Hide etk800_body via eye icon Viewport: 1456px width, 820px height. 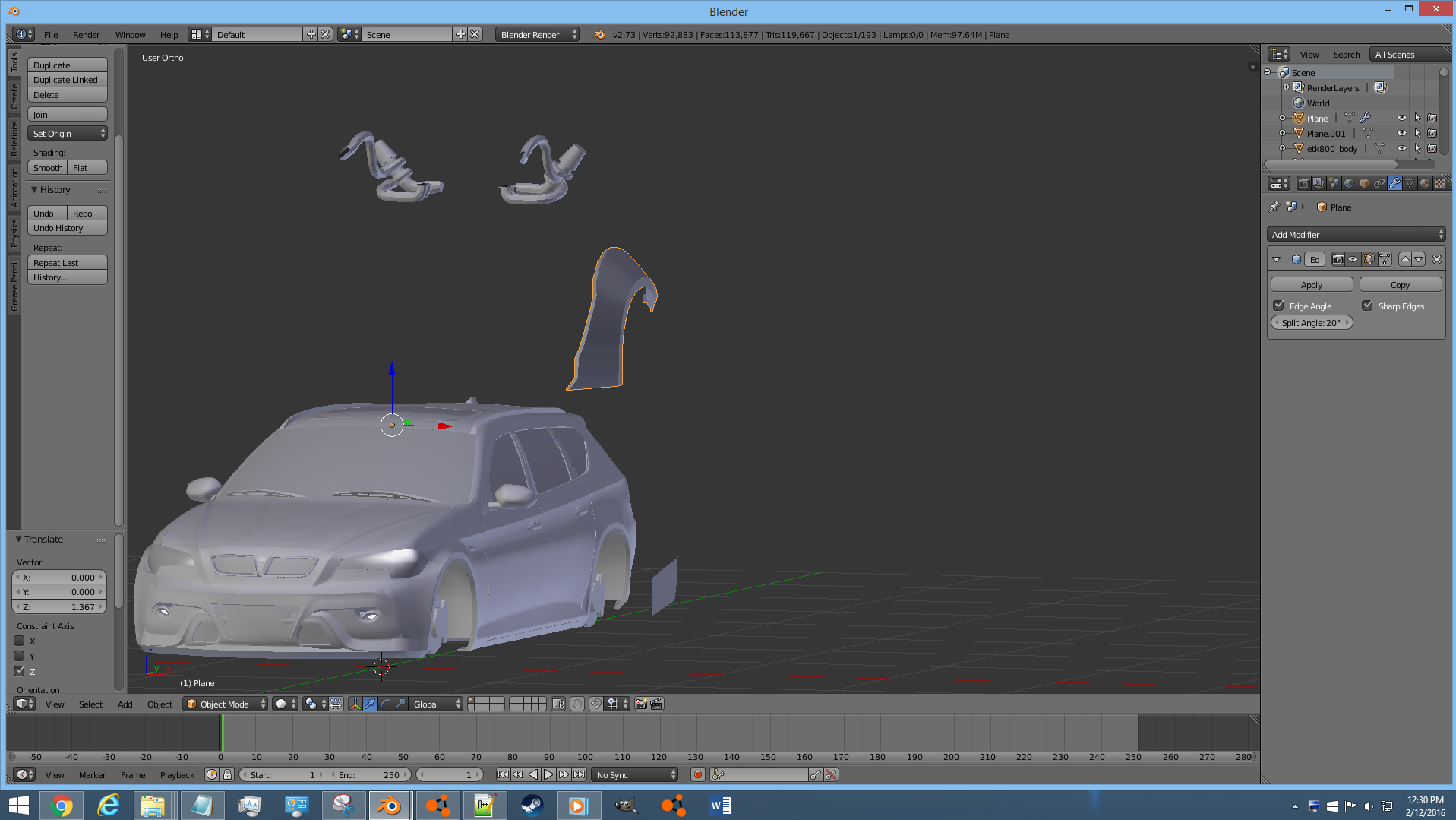pyautogui.click(x=1402, y=149)
